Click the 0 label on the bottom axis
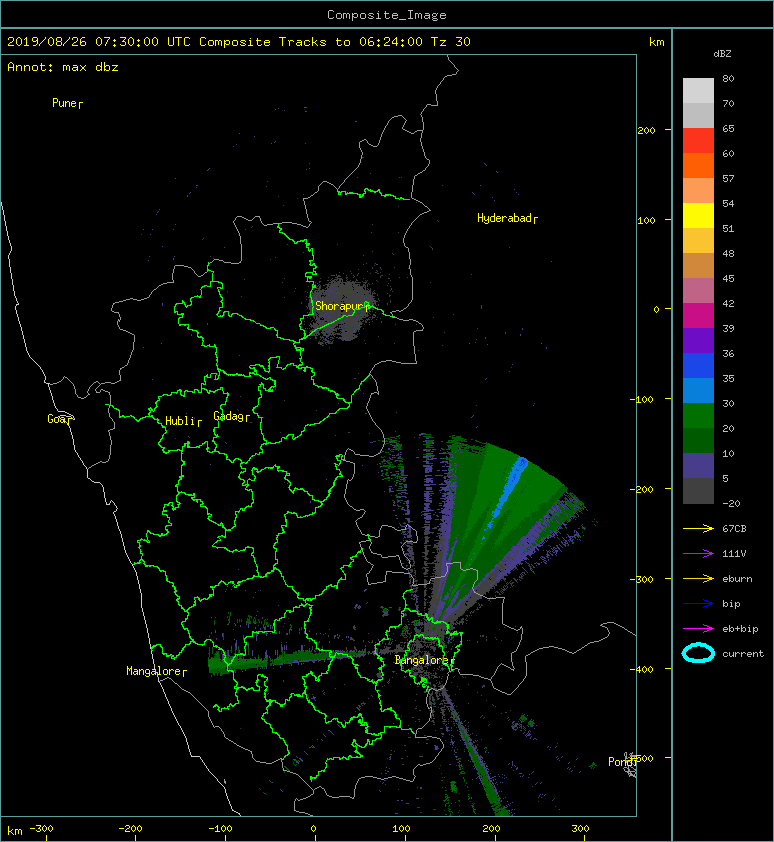 314,829
